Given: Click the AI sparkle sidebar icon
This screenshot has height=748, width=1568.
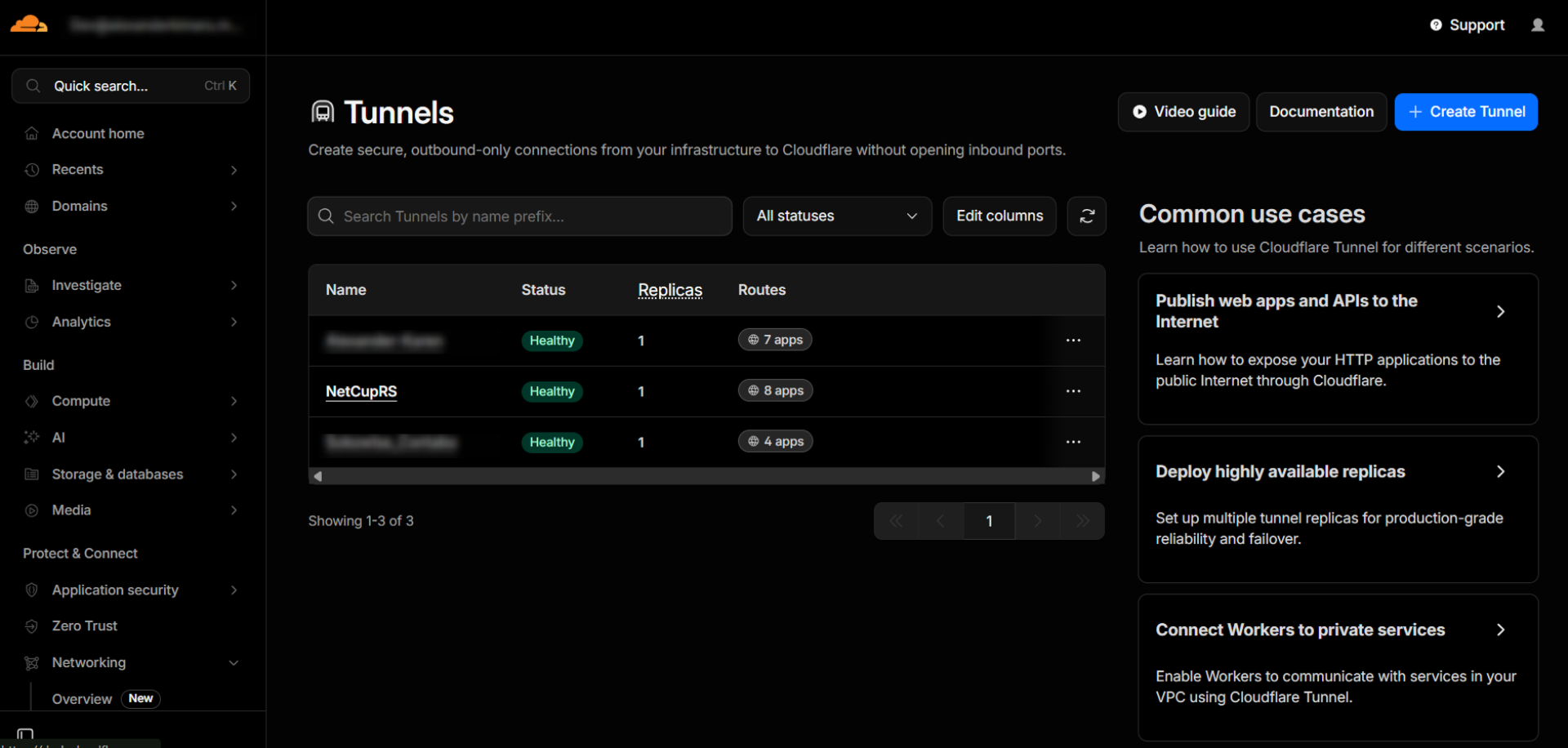Looking at the screenshot, I should (32, 438).
